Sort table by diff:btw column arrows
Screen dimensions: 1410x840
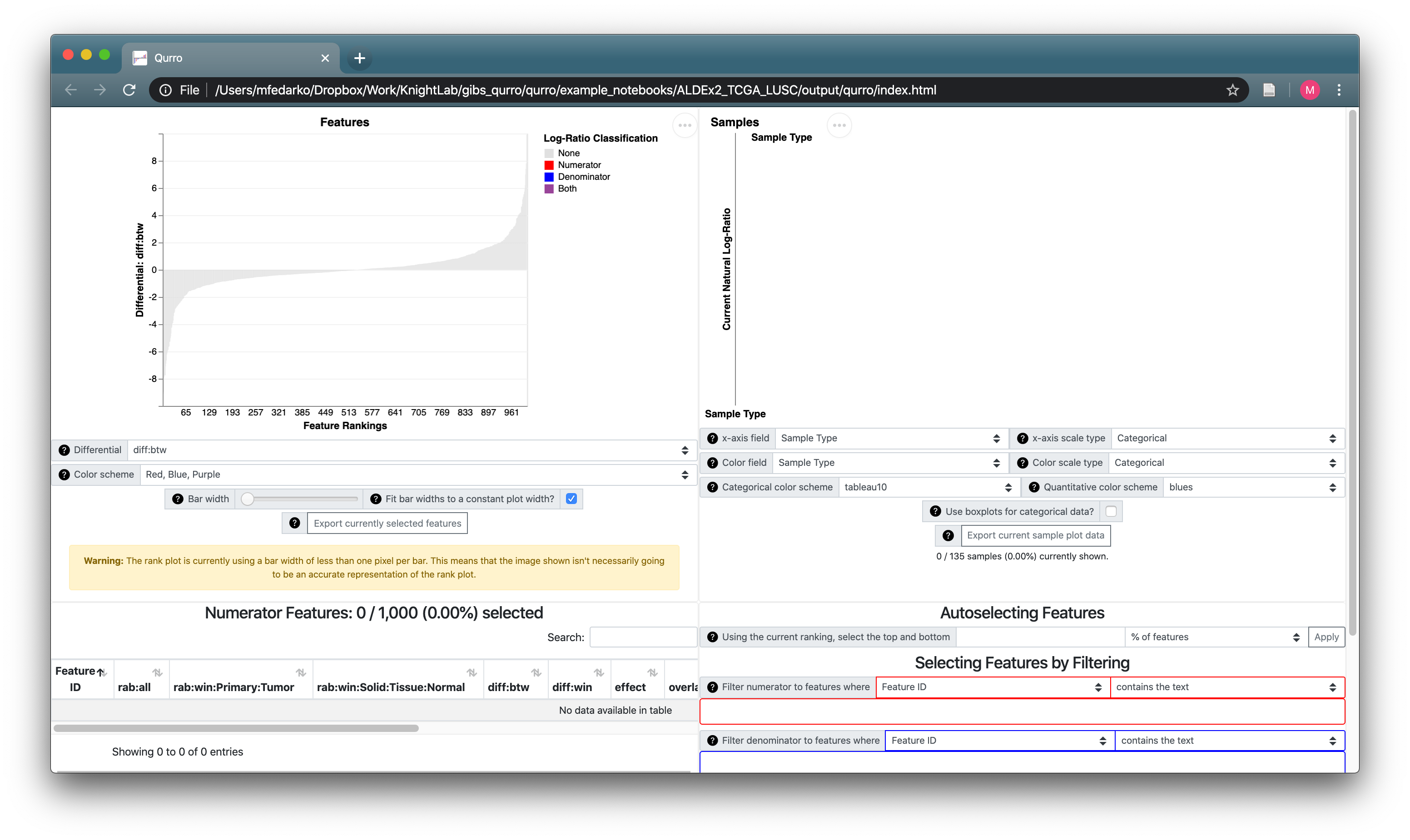pyautogui.click(x=536, y=672)
